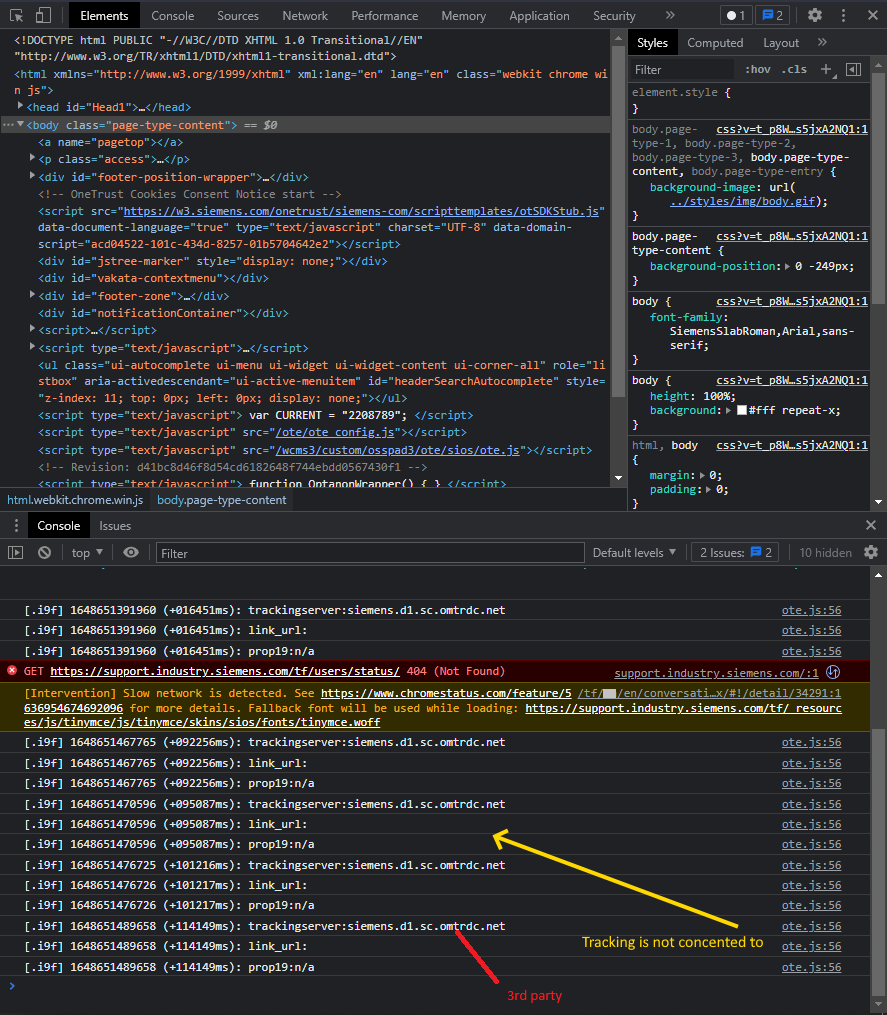Open the 'top' JavaScript context dropdown
Viewport: 887px width, 1015px height.
point(87,552)
